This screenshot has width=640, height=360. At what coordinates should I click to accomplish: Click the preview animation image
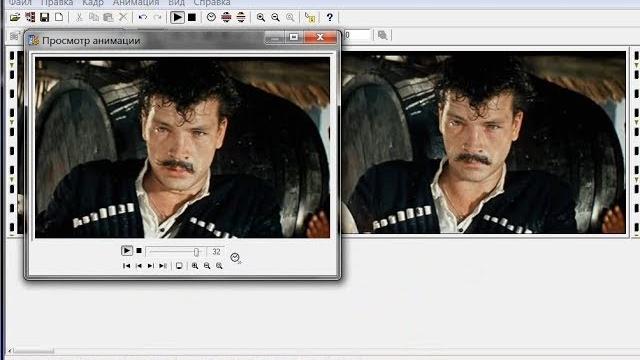point(182,147)
